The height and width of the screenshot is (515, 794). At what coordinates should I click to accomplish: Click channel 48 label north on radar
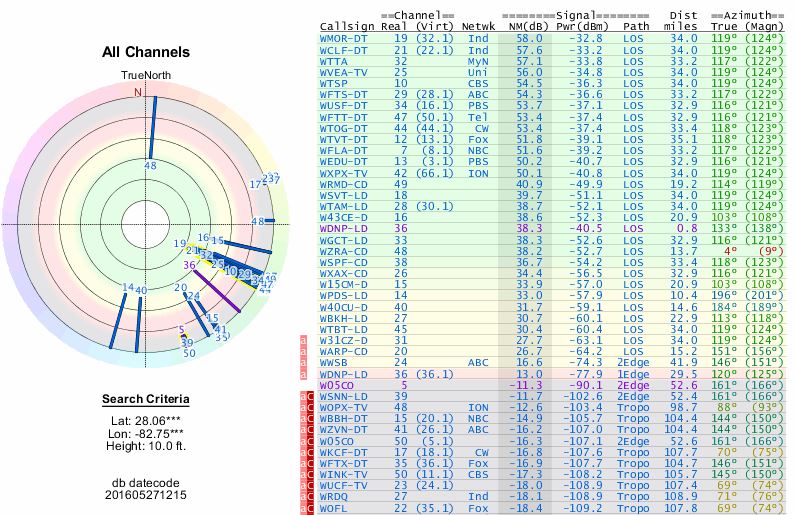[x=150, y=165]
